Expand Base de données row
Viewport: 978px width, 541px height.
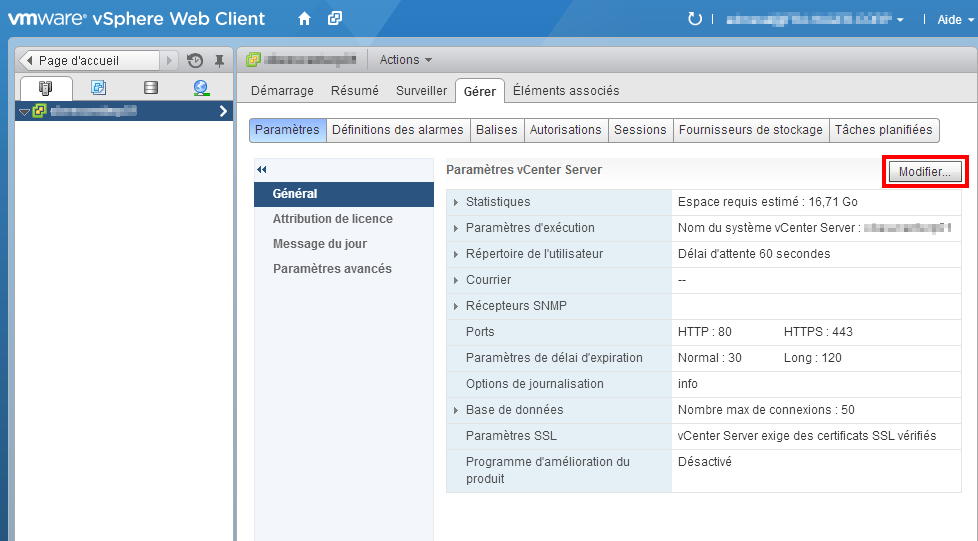click(x=456, y=411)
